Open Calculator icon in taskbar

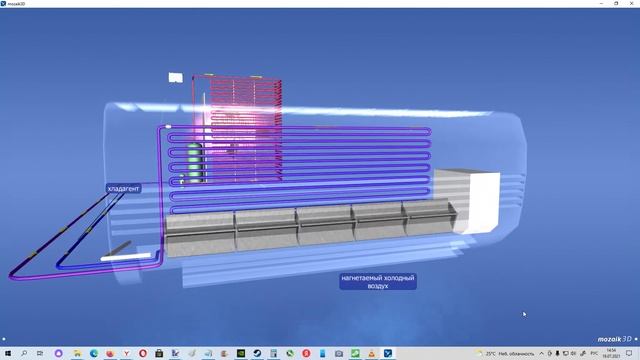coord(273,353)
